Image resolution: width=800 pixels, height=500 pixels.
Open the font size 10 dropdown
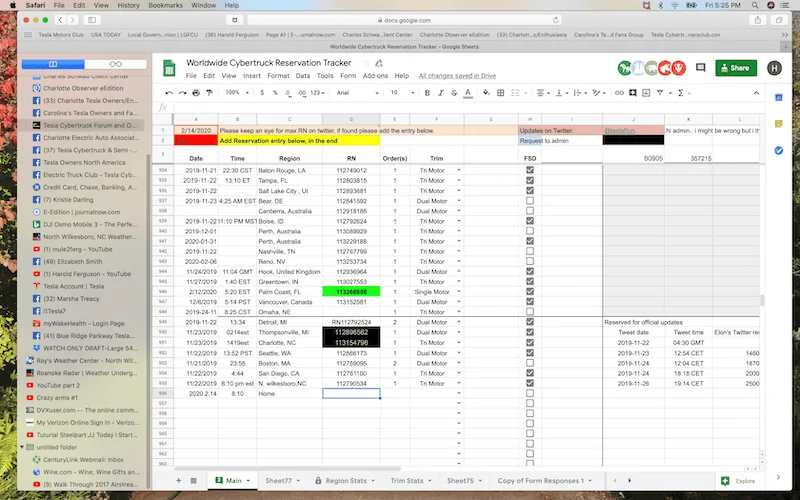coord(402,93)
